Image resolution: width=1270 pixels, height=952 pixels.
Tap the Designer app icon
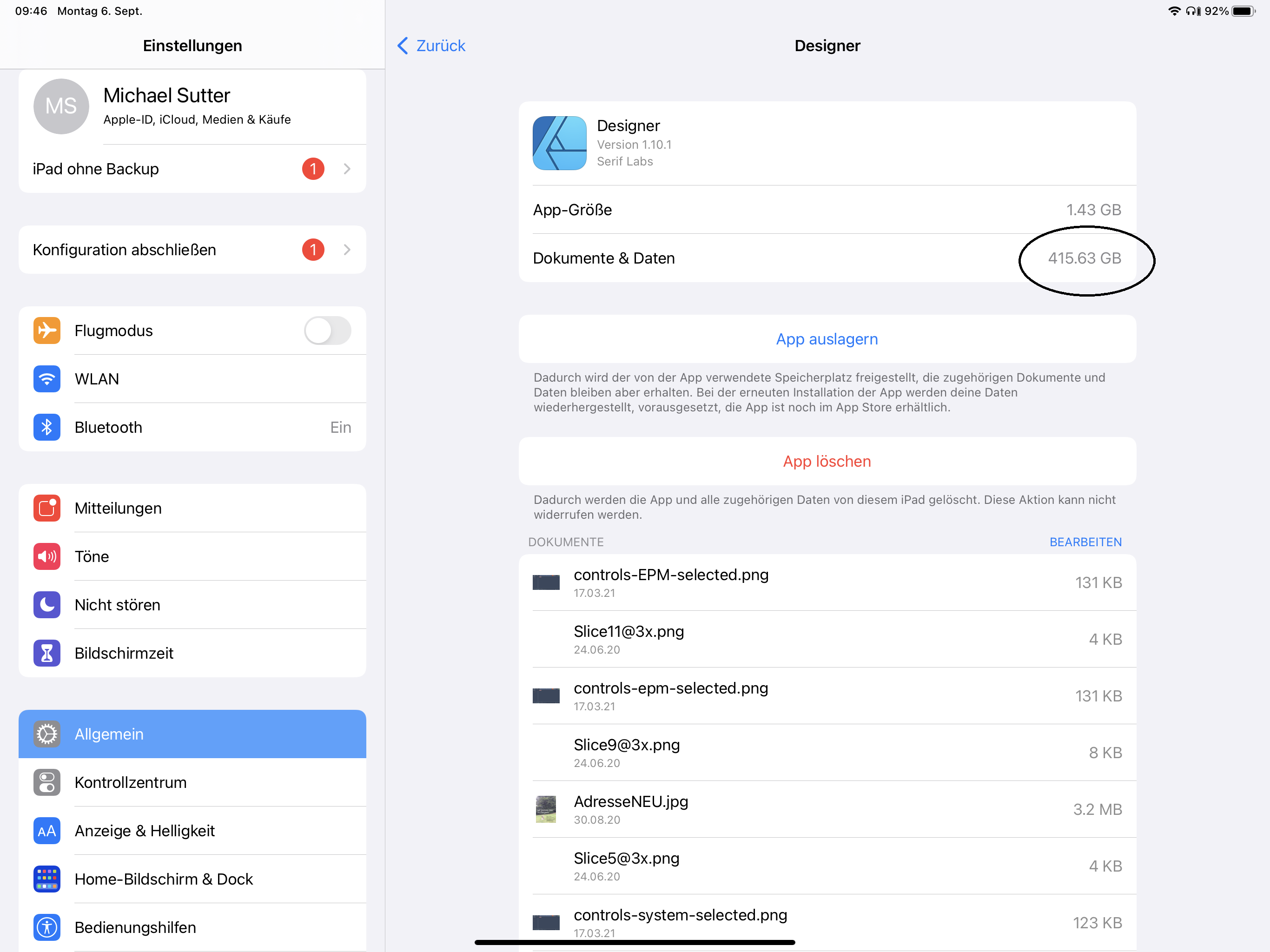point(559,143)
